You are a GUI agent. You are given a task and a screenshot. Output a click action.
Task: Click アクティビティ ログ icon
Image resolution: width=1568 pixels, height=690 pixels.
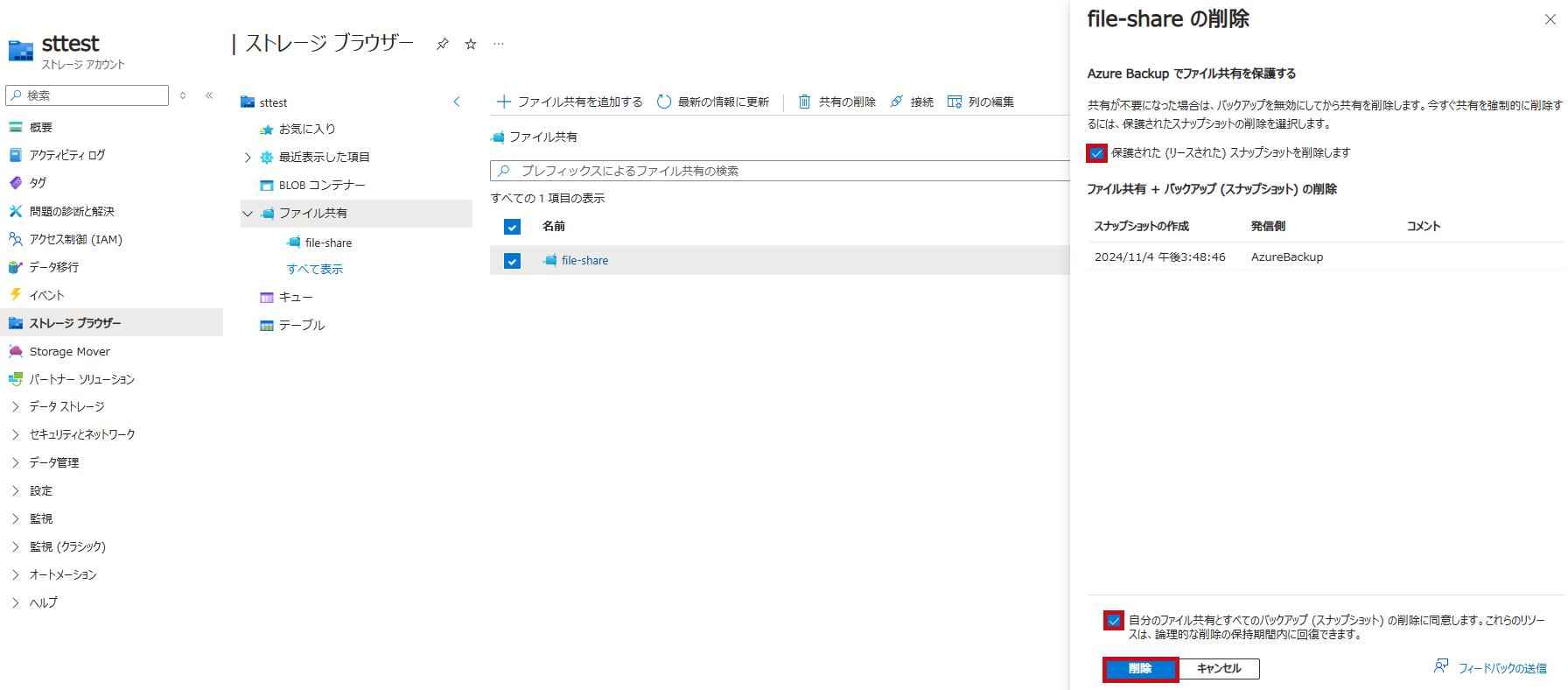click(x=16, y=155)
